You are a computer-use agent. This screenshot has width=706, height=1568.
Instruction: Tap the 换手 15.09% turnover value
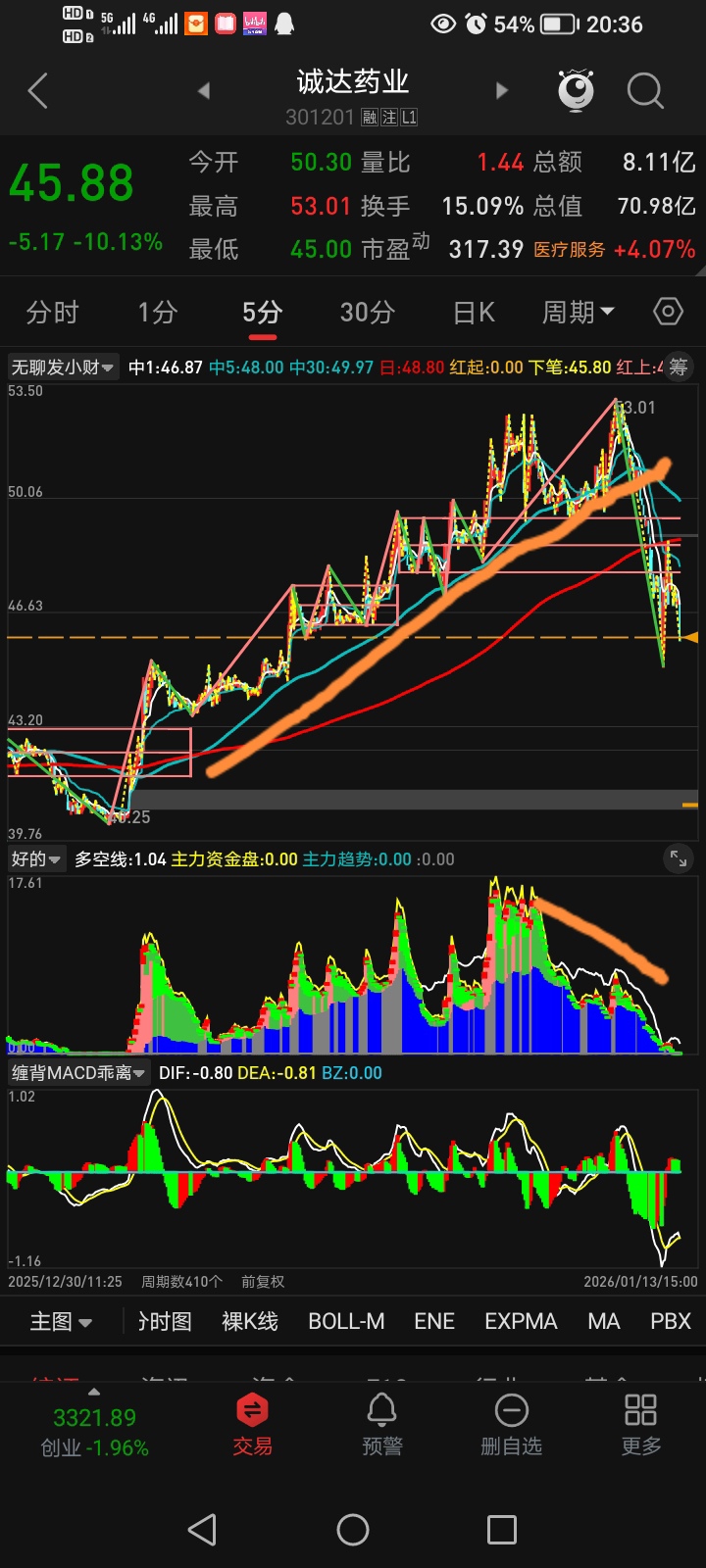coord(442,206)
